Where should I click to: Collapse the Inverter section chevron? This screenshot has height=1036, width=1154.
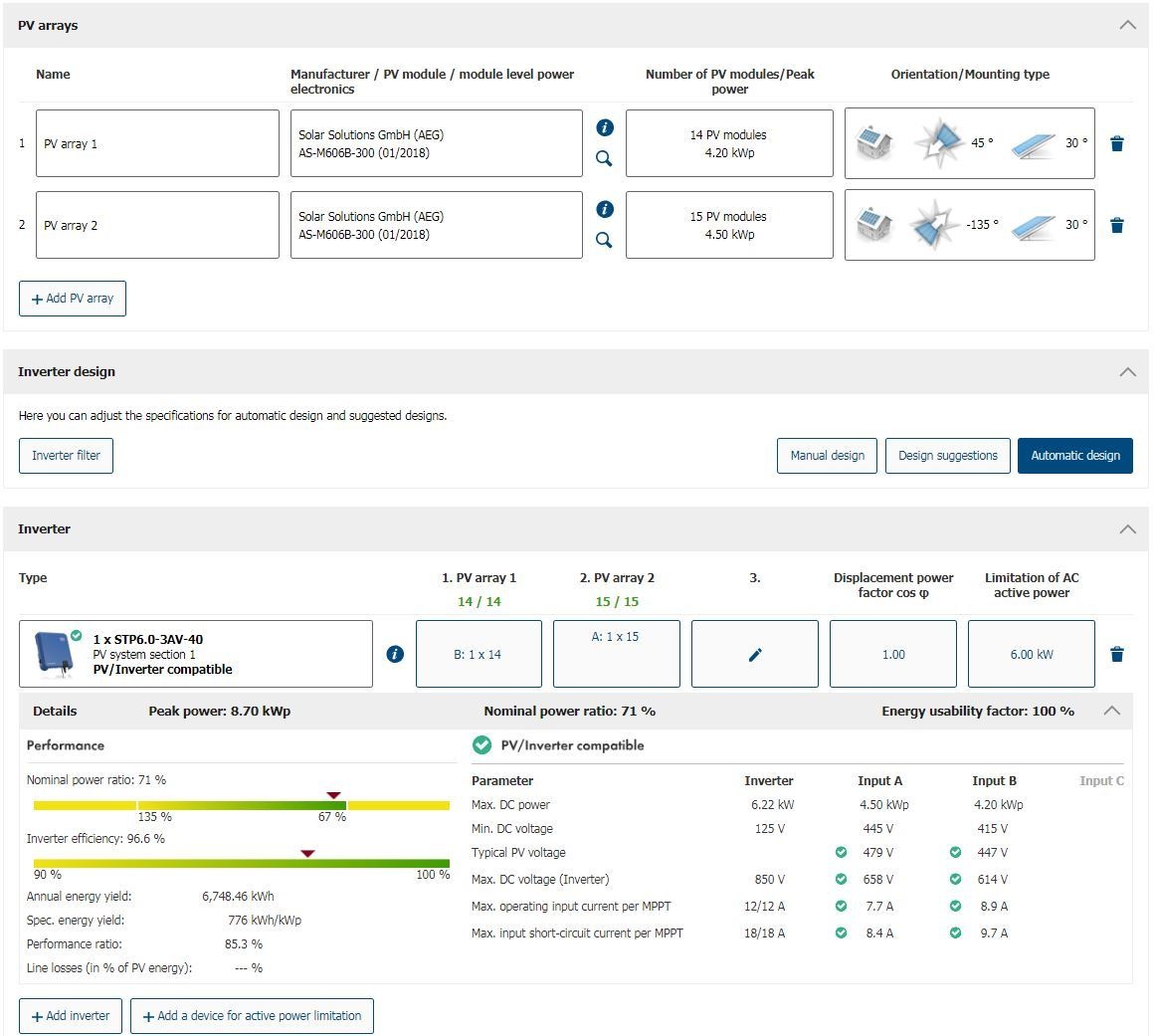(x=1127, y=528)
